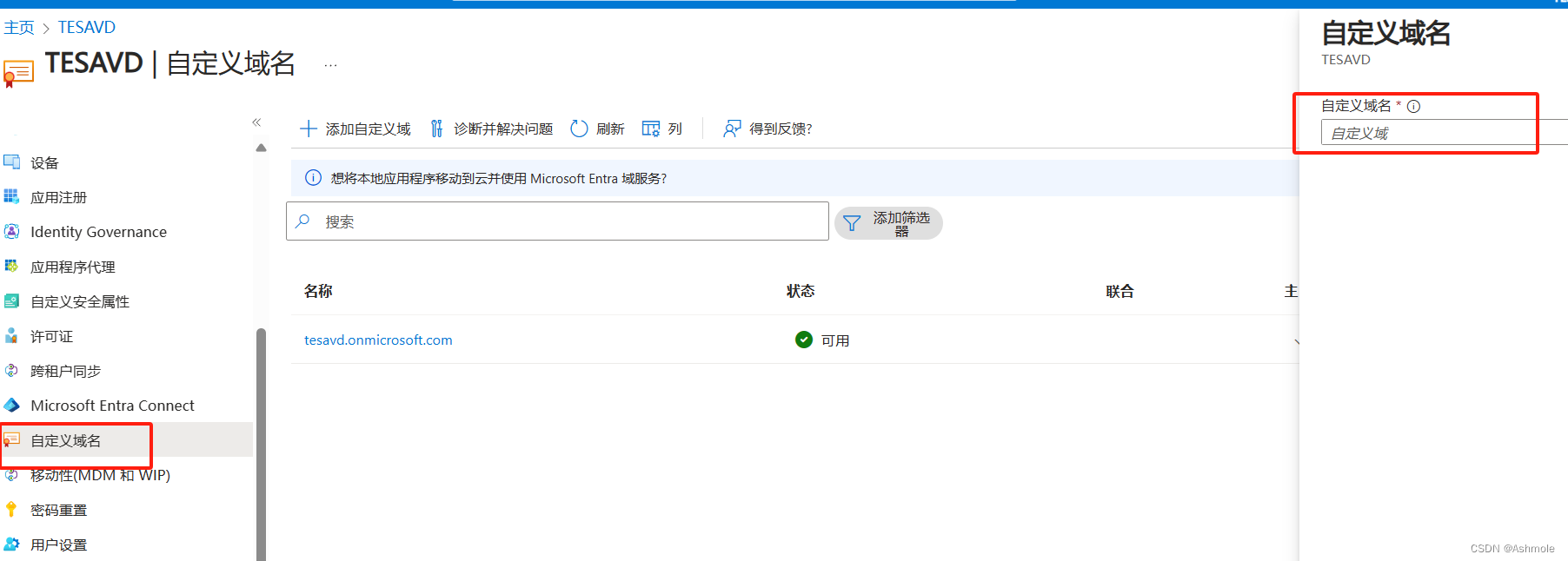Click the info icon beside 自定义域名 label
The height and width of the screenshot is (561, 1568).
[x=1413, y=106]
